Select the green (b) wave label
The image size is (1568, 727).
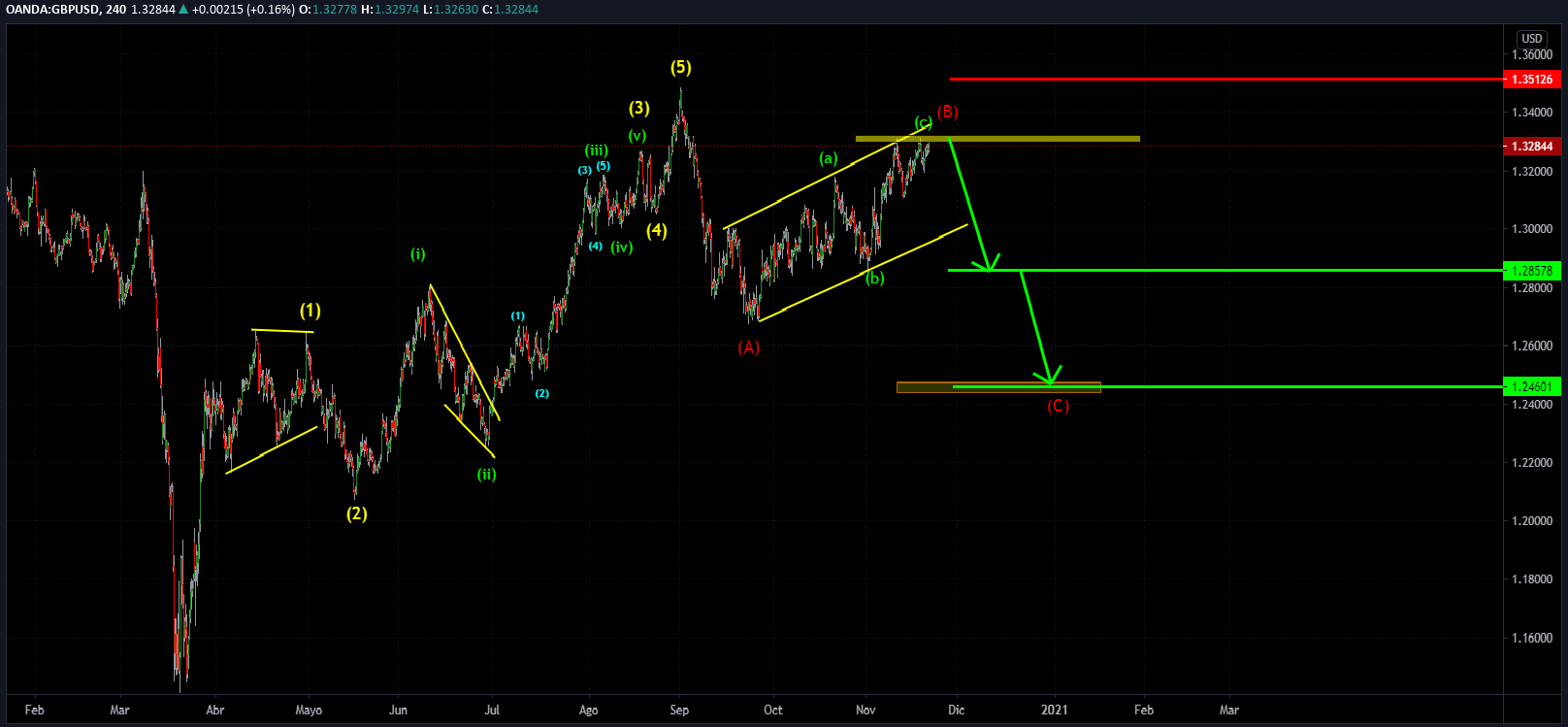874,278
